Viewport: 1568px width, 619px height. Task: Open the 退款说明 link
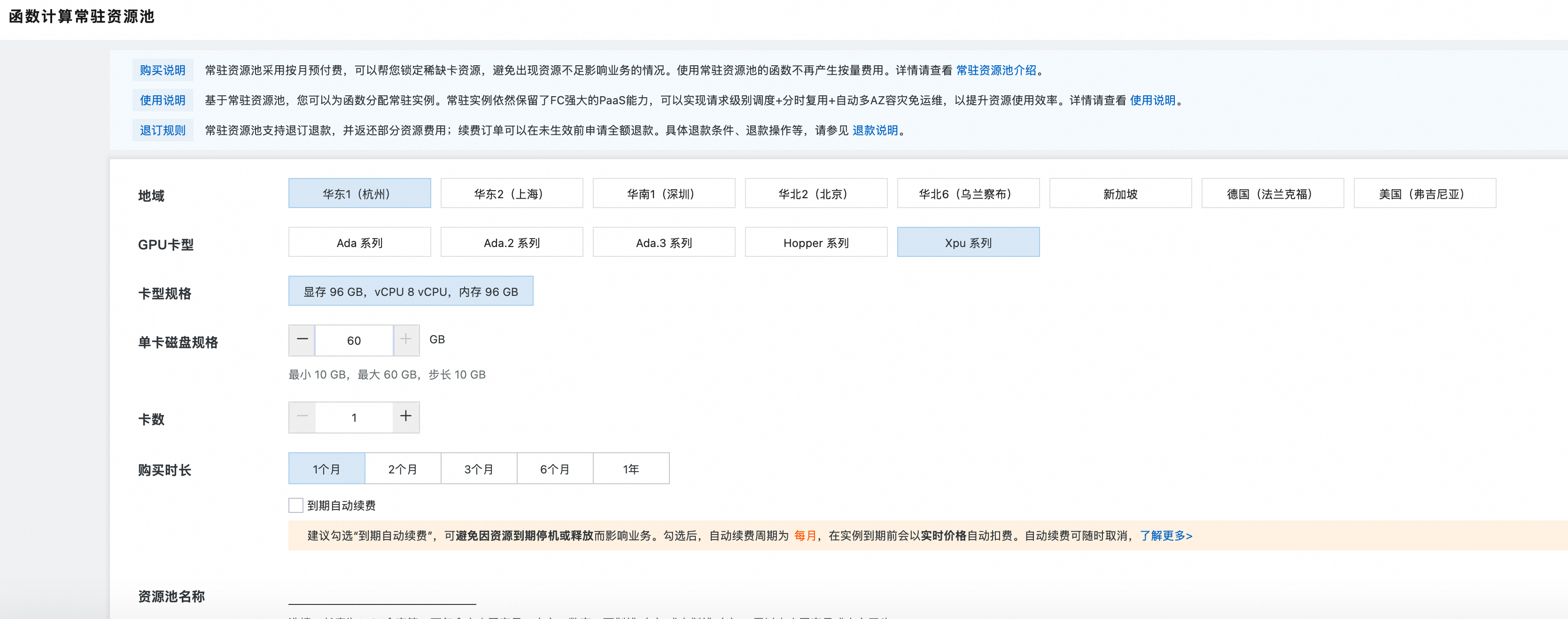click(875, 130)
